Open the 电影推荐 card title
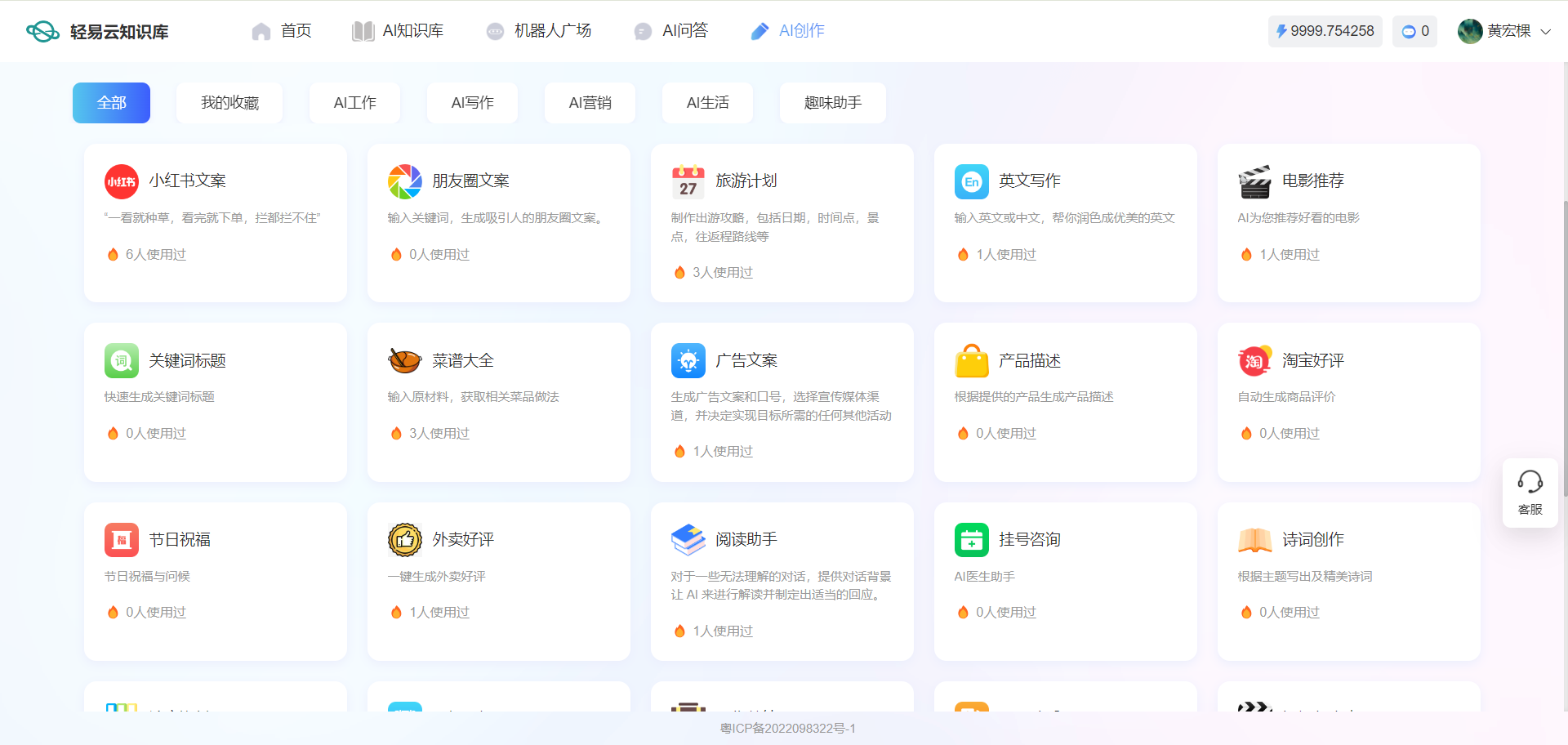The image size is (1568, 745). coord(1313,181)
